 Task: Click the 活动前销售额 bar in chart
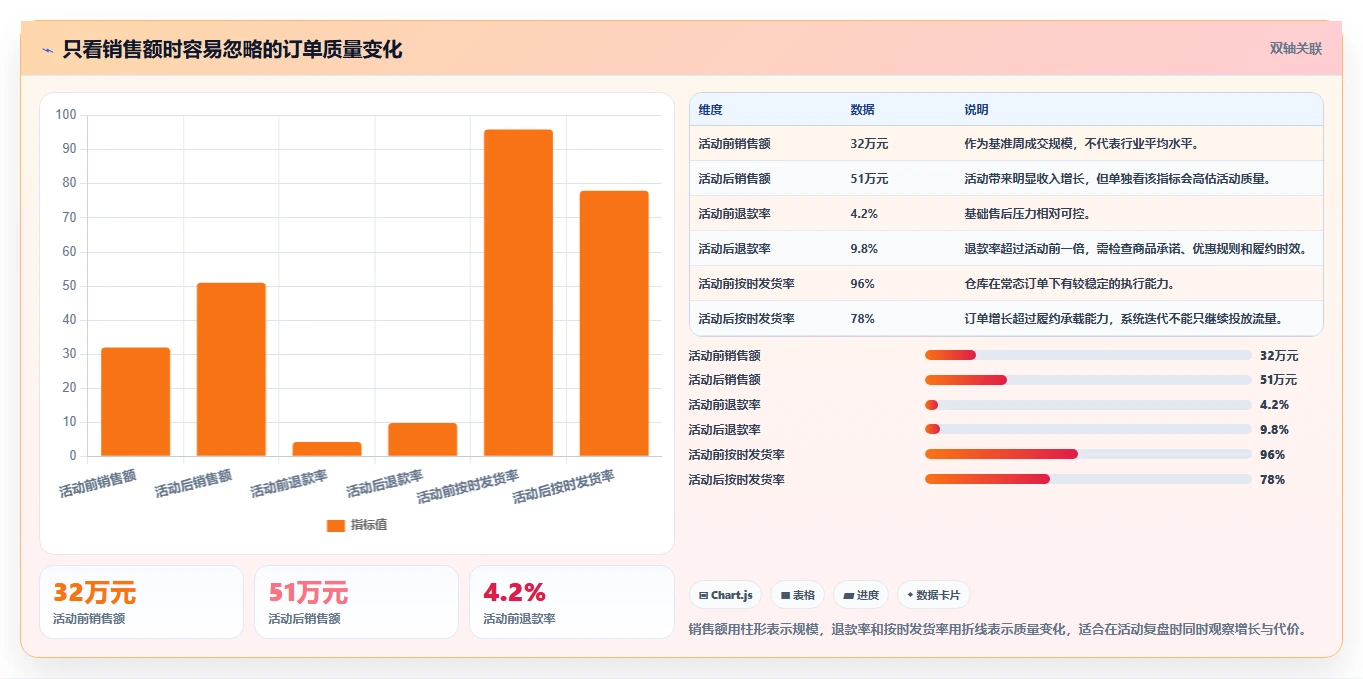[136, 402]
